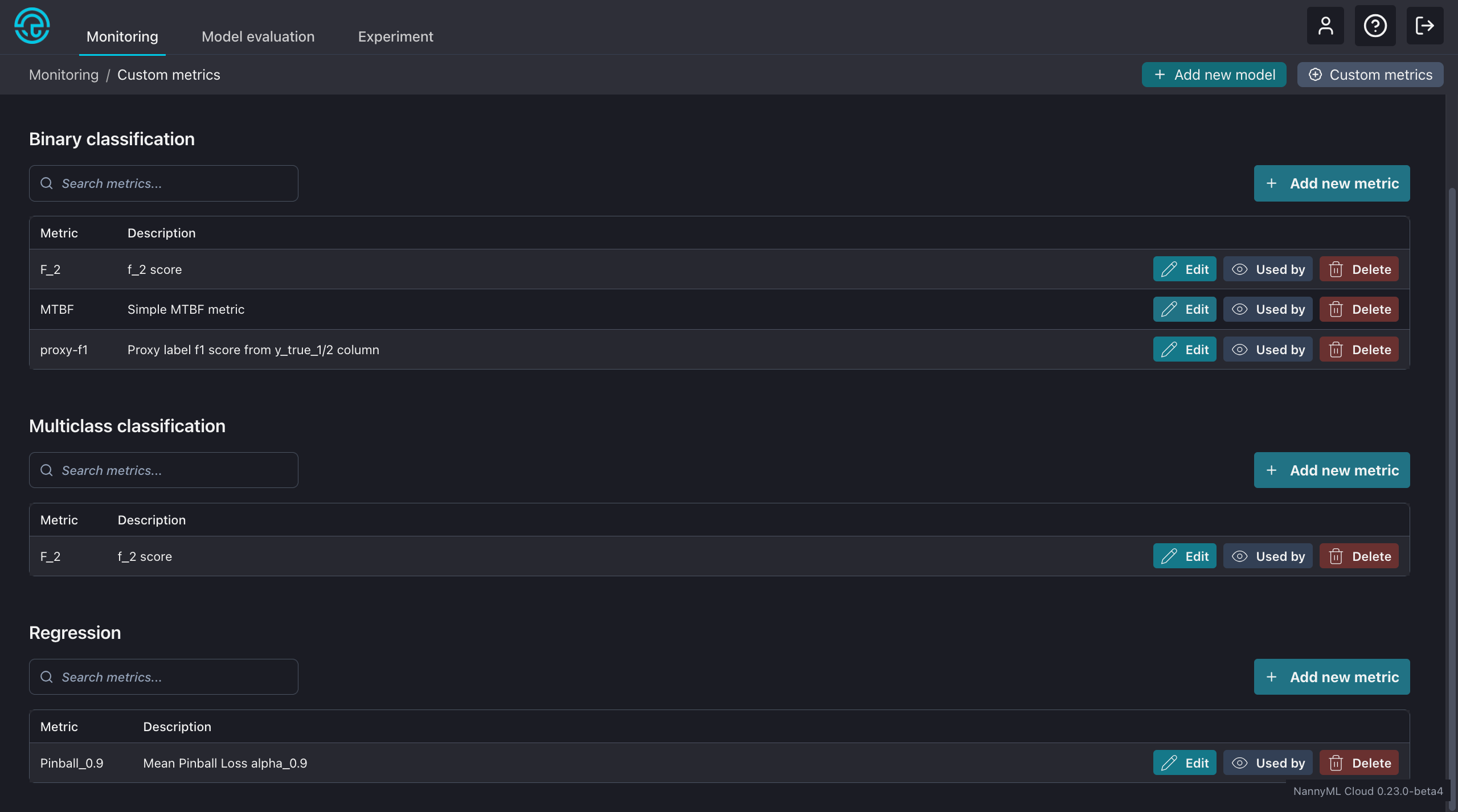Click the magnifier icon in Regression search box
1458x812 pixels.
(x=47, y=676)
